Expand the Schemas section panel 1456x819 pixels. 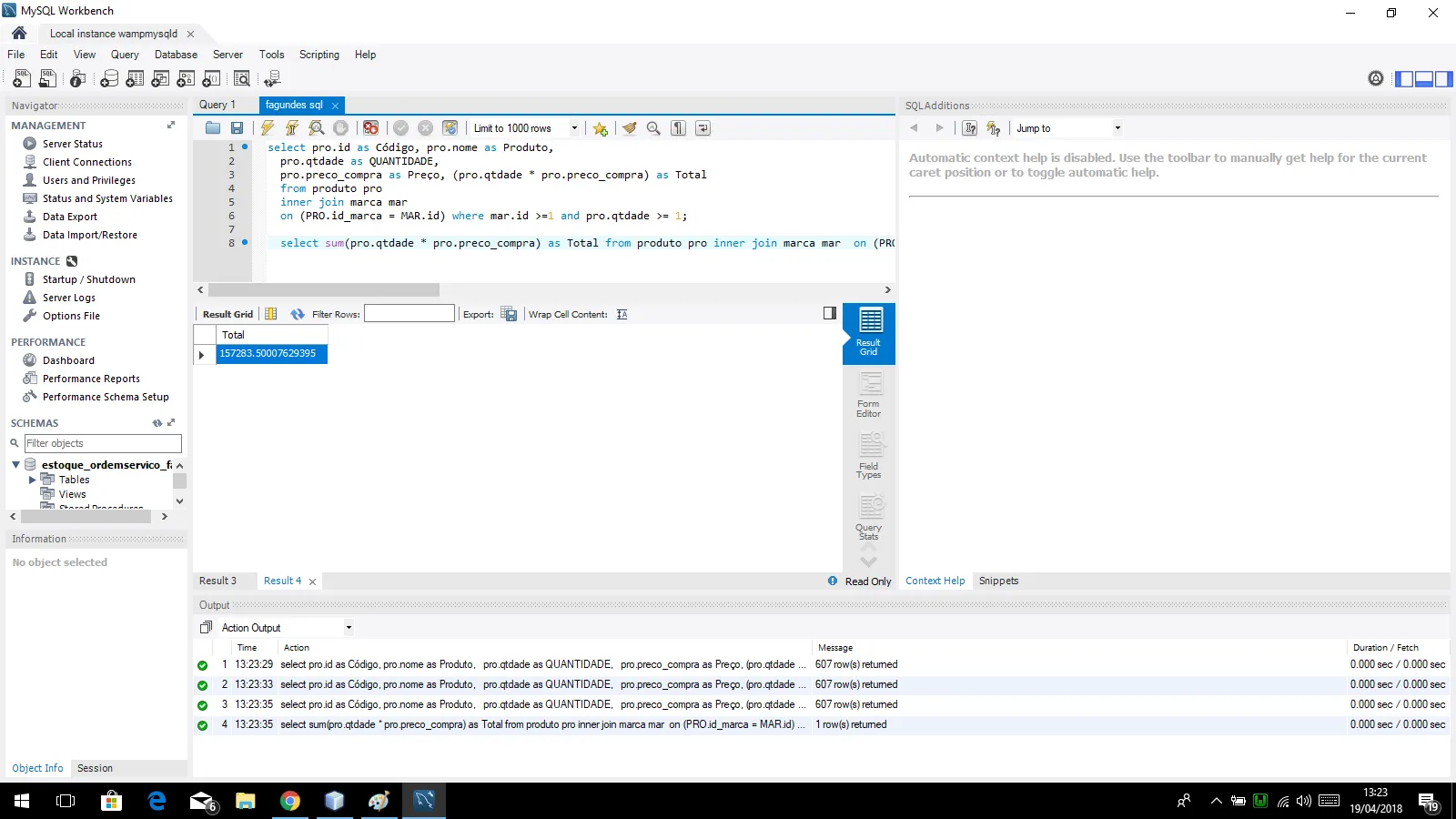pos(170,423)
